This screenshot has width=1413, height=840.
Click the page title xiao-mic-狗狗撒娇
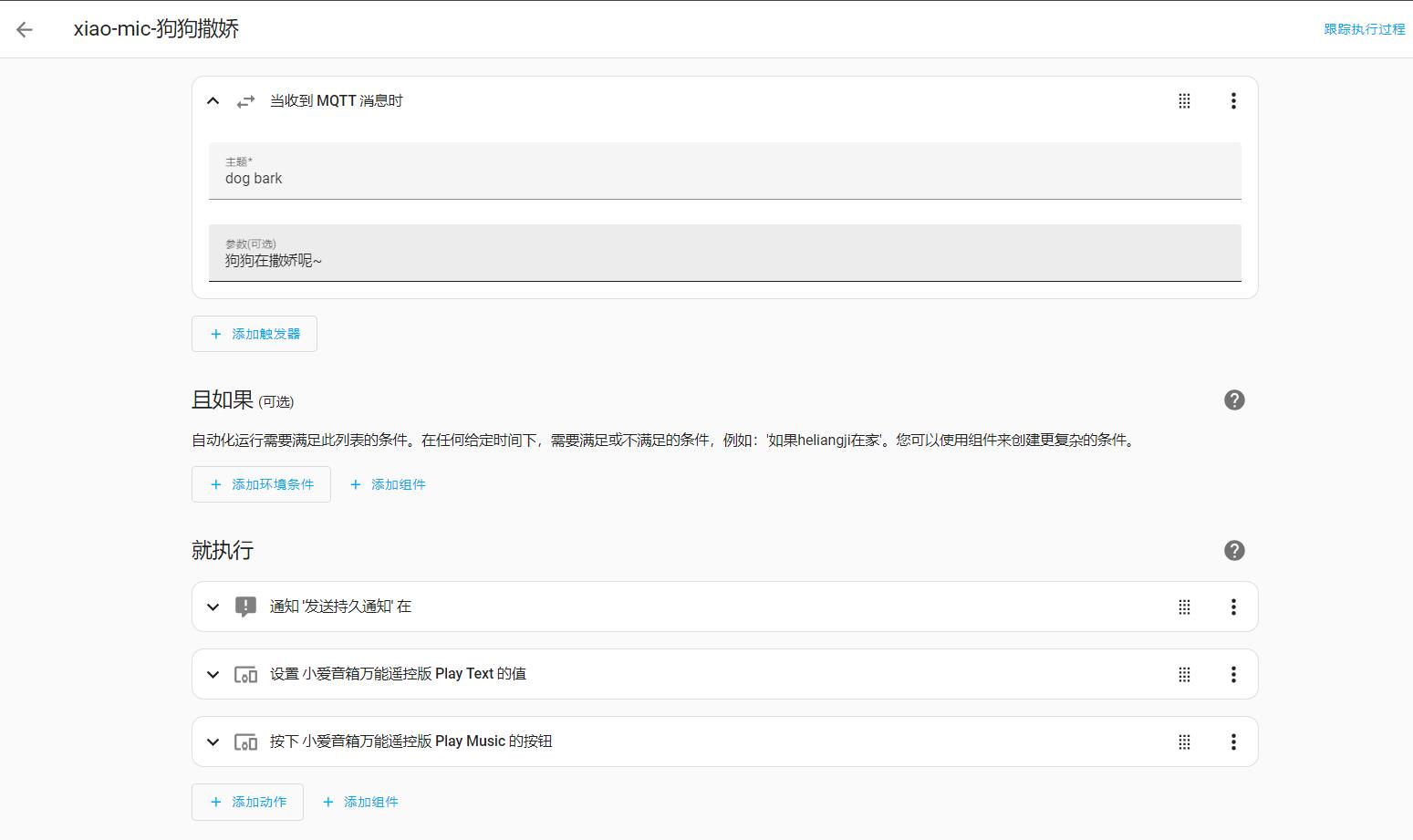(156, 29)
